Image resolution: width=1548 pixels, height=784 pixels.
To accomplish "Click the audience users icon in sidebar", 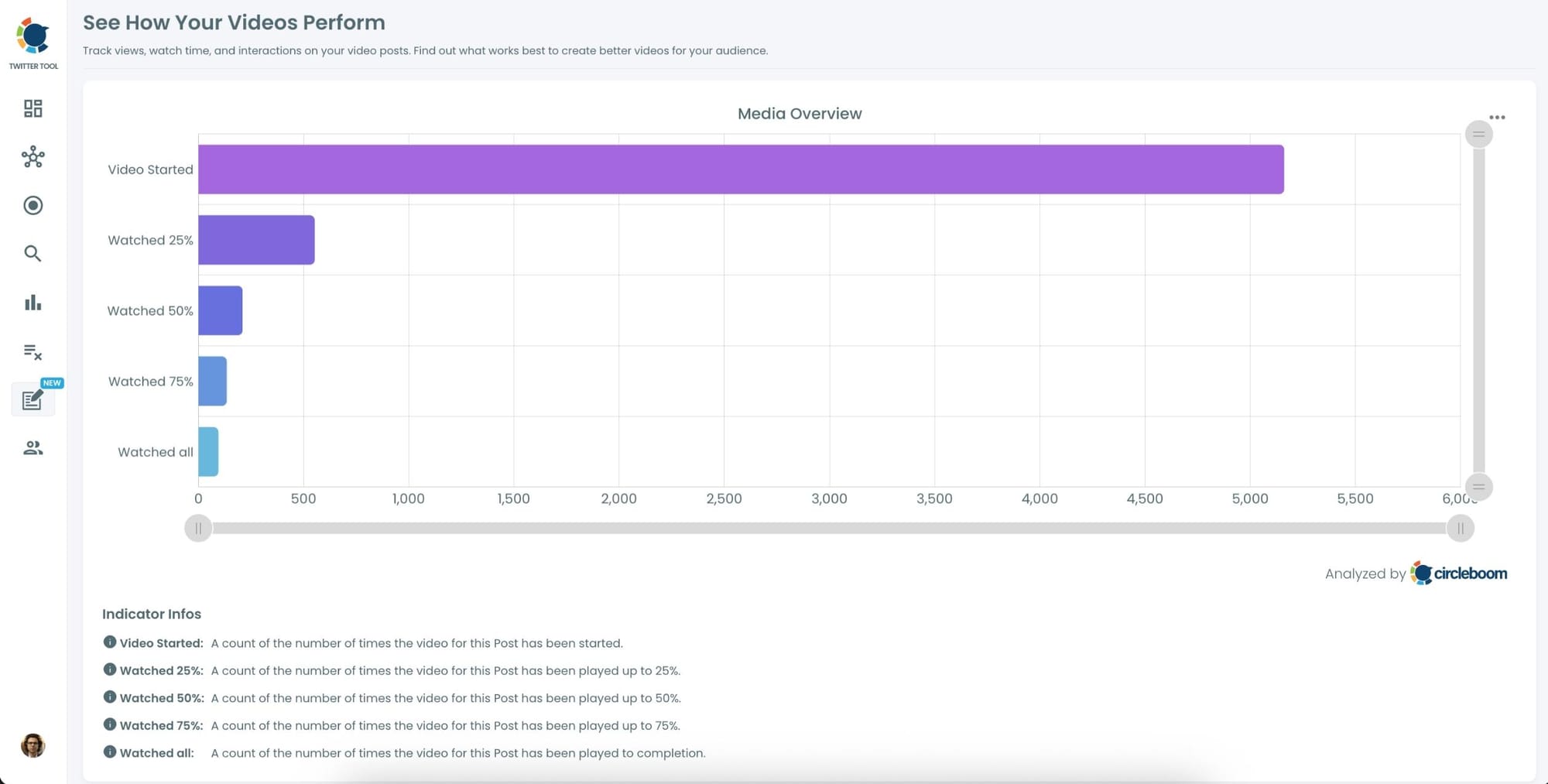I will [33, 447].
